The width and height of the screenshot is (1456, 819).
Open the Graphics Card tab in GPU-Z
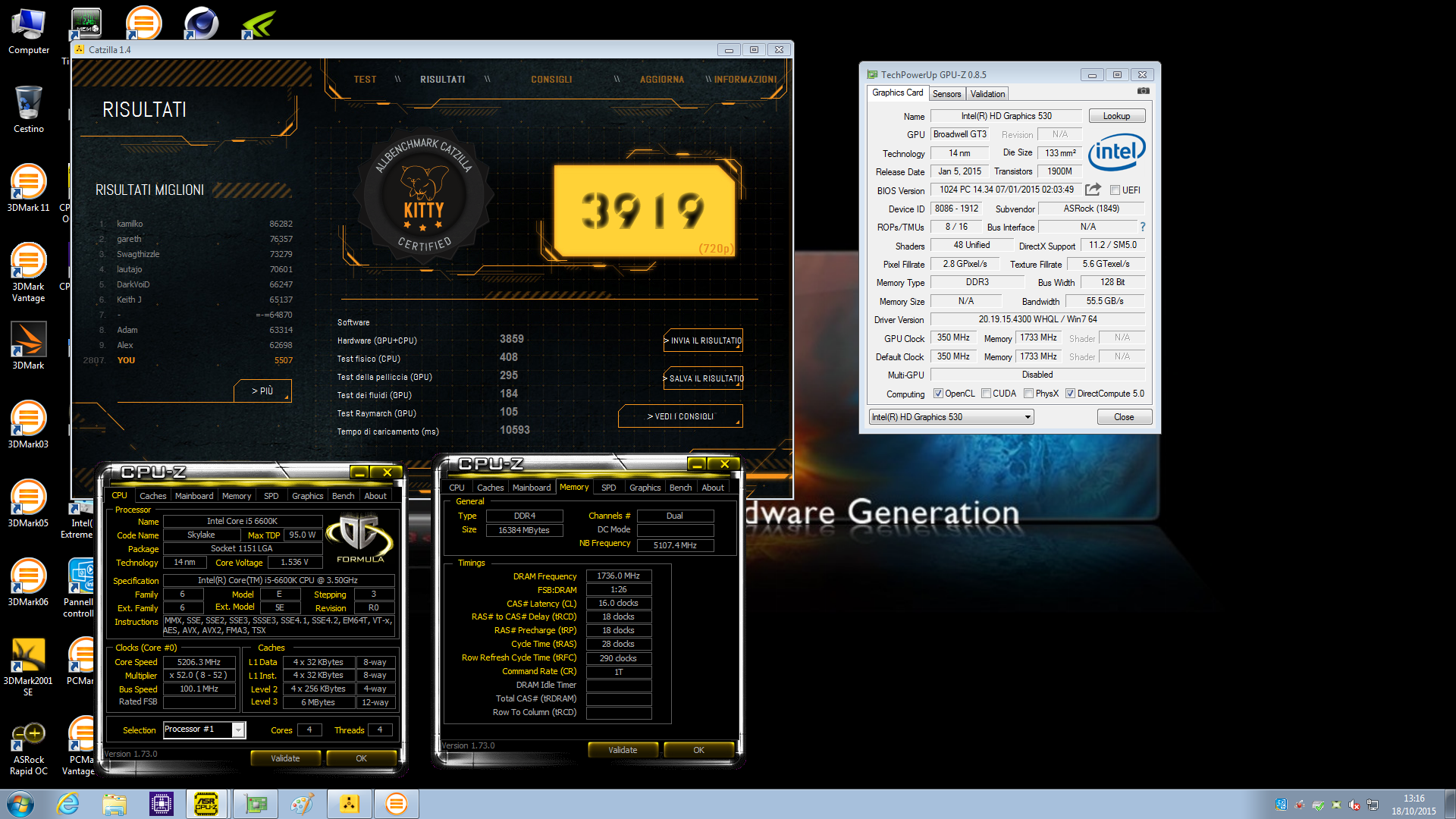[x=898, y=93]
